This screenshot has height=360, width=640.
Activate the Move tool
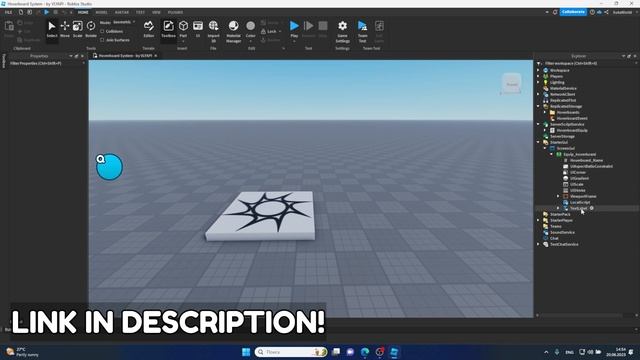click(65, 29)
